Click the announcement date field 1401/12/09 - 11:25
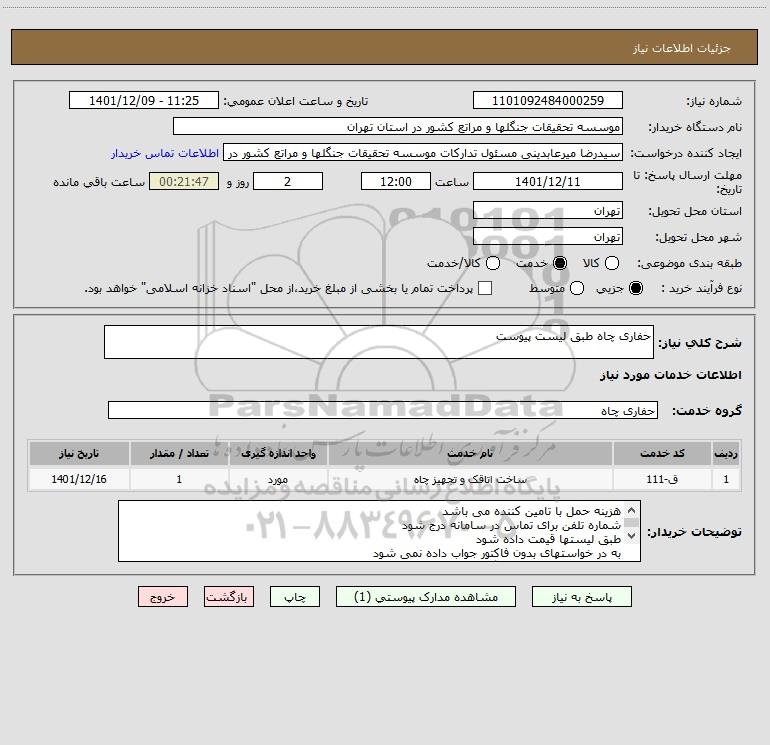 pyautogui.click(x=144, y=101)
